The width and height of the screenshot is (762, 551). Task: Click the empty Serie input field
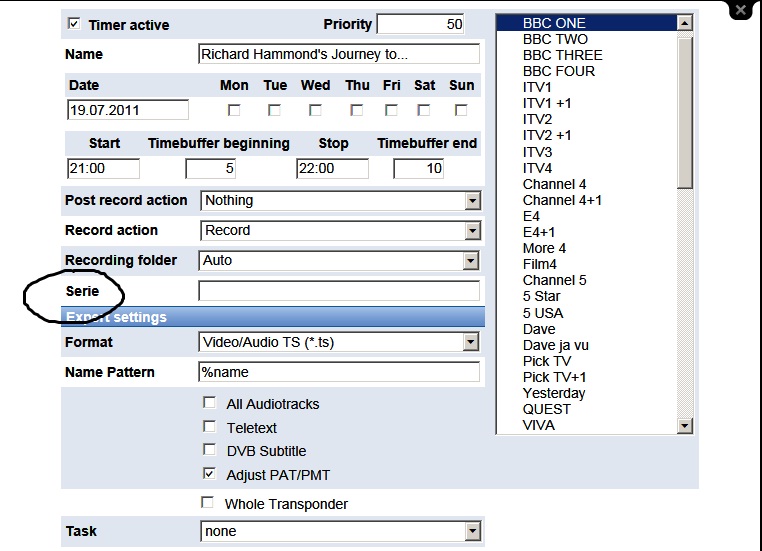(x=339, y=291)
